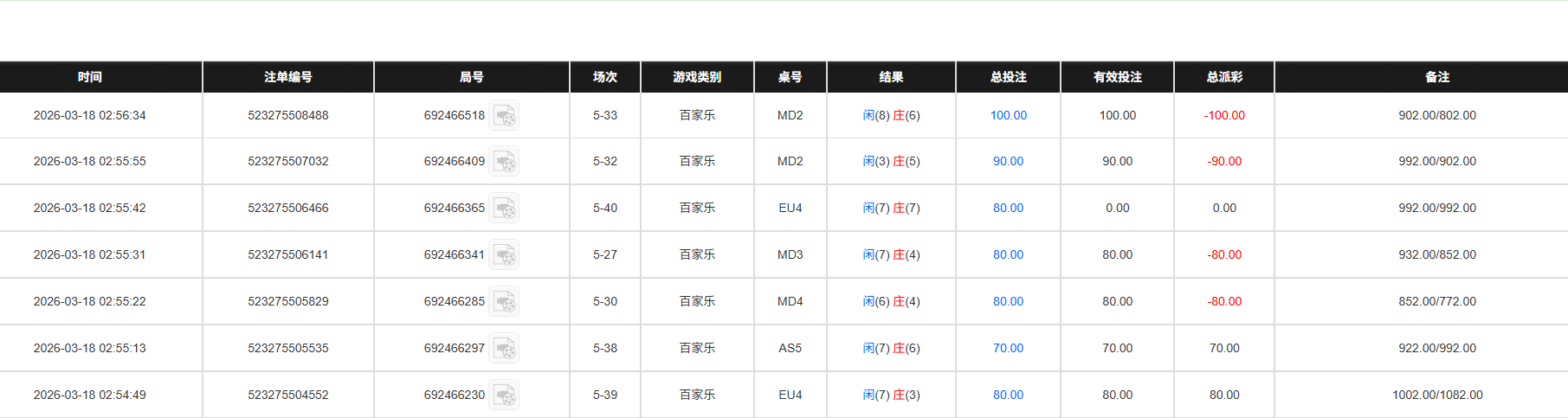Click total bet 80.00 for round 692466365
The height and width of the screenshot is (418, 1568).
point(1008,208)
